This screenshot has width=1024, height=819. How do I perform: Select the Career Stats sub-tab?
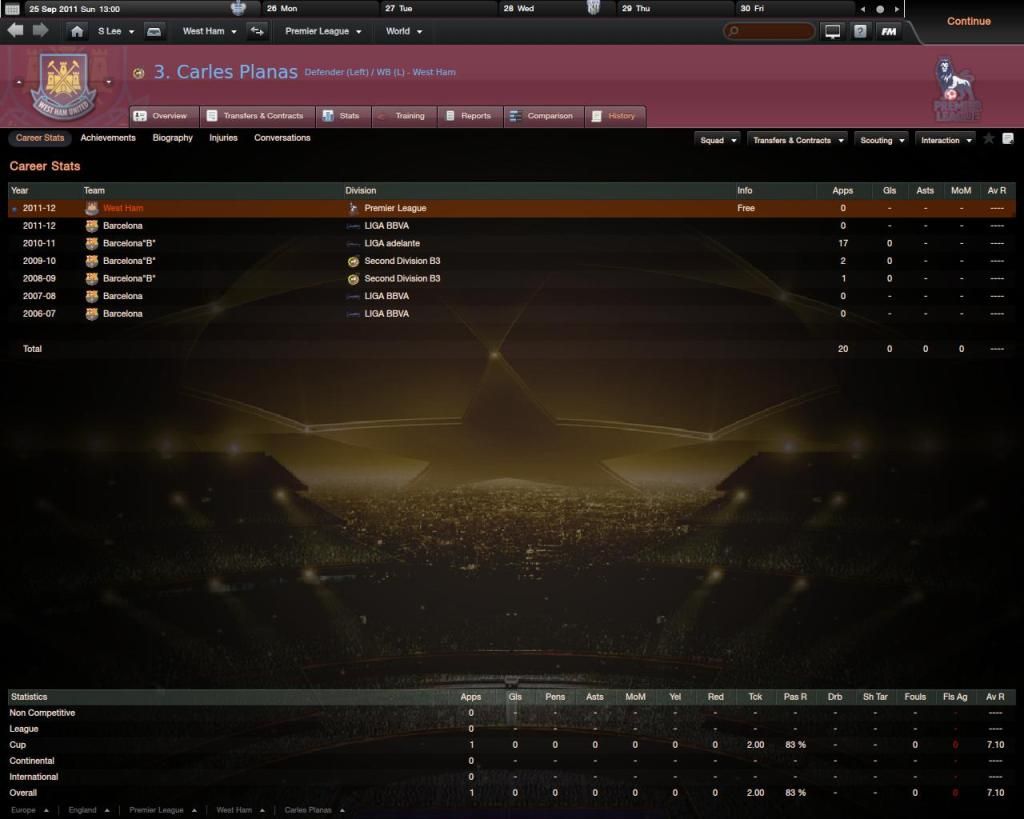pos(40,138)
